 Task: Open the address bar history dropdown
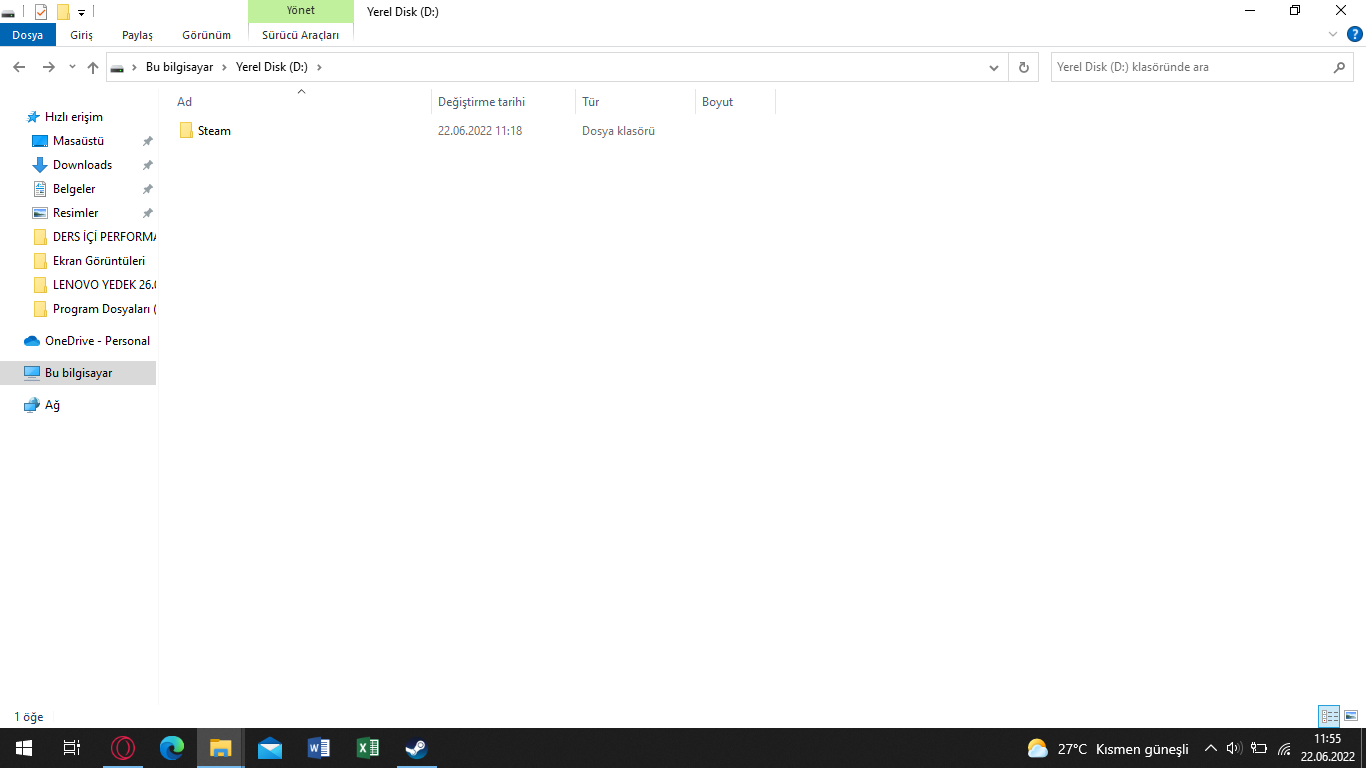994,68
